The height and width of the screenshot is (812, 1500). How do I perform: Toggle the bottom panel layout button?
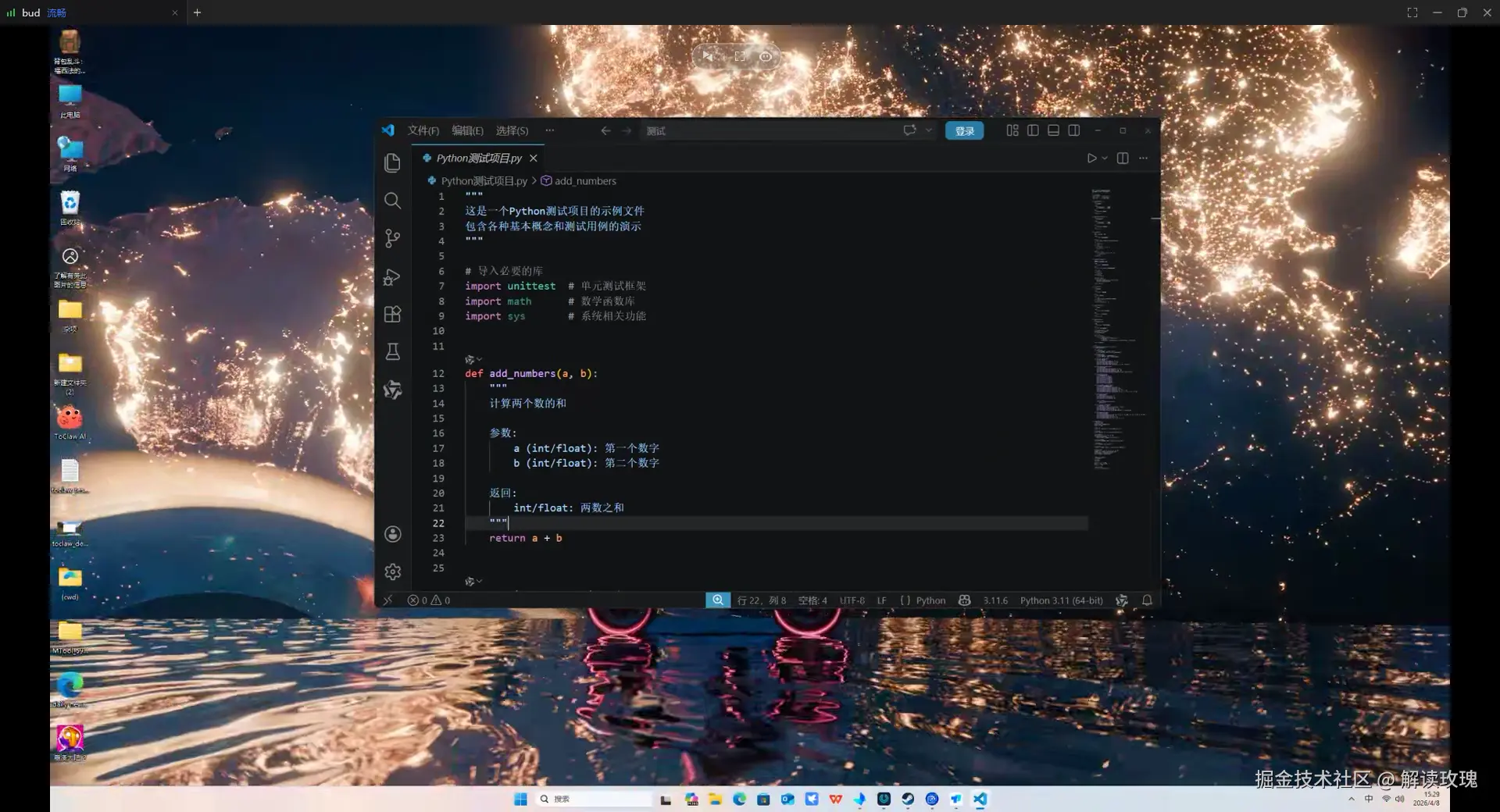pos(1053,130)
